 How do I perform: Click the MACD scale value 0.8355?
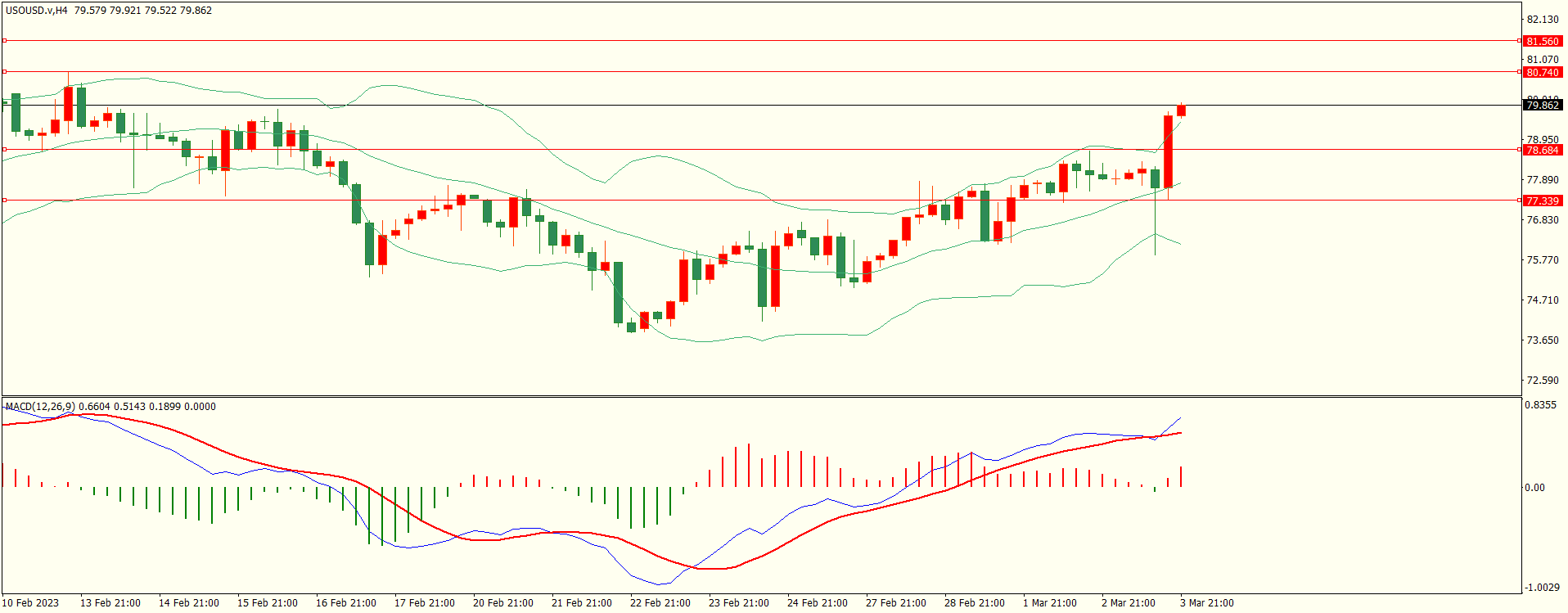point(1539,405)
